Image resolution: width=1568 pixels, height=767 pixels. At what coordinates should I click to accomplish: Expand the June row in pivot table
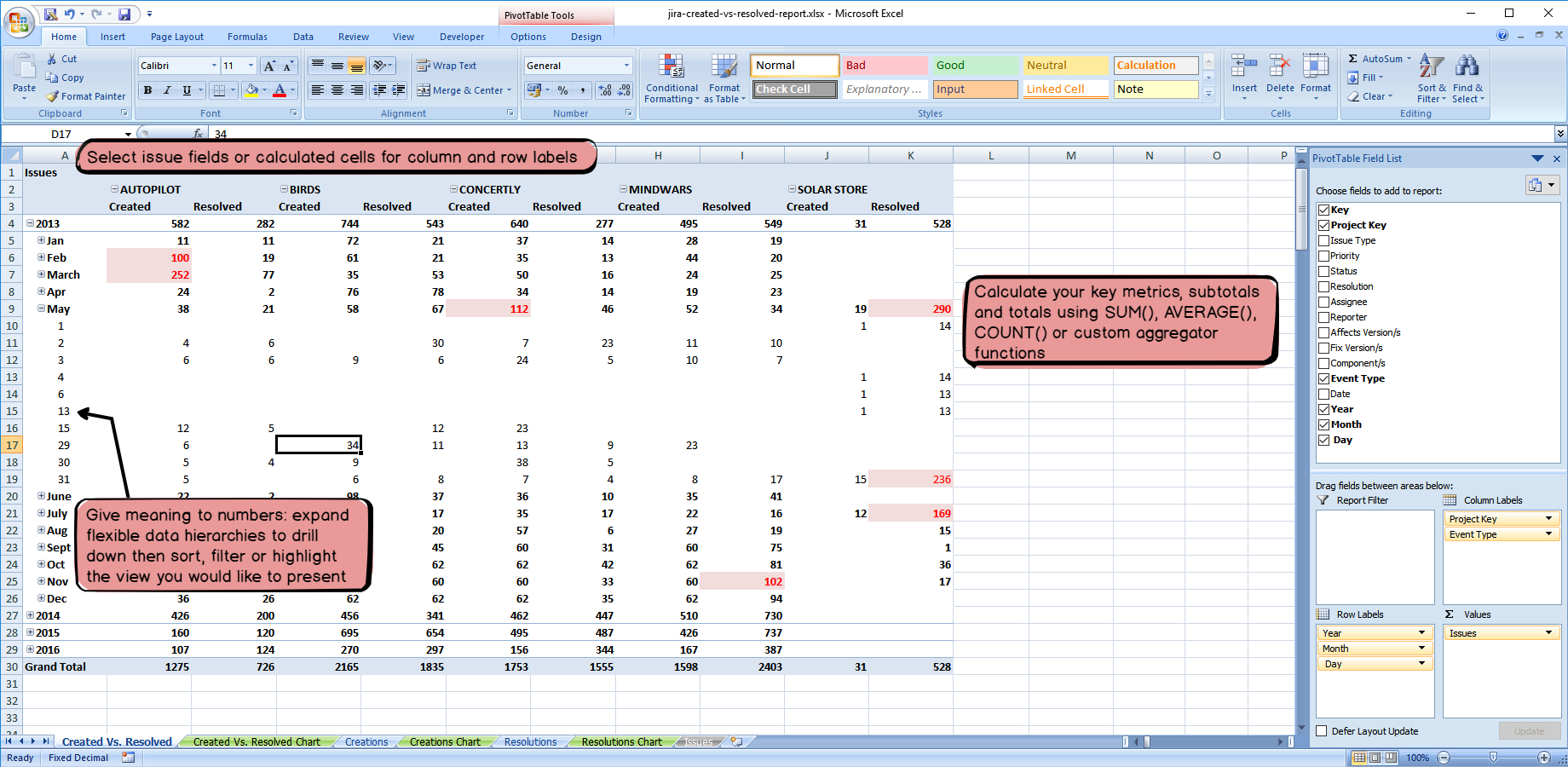(41, 496)
